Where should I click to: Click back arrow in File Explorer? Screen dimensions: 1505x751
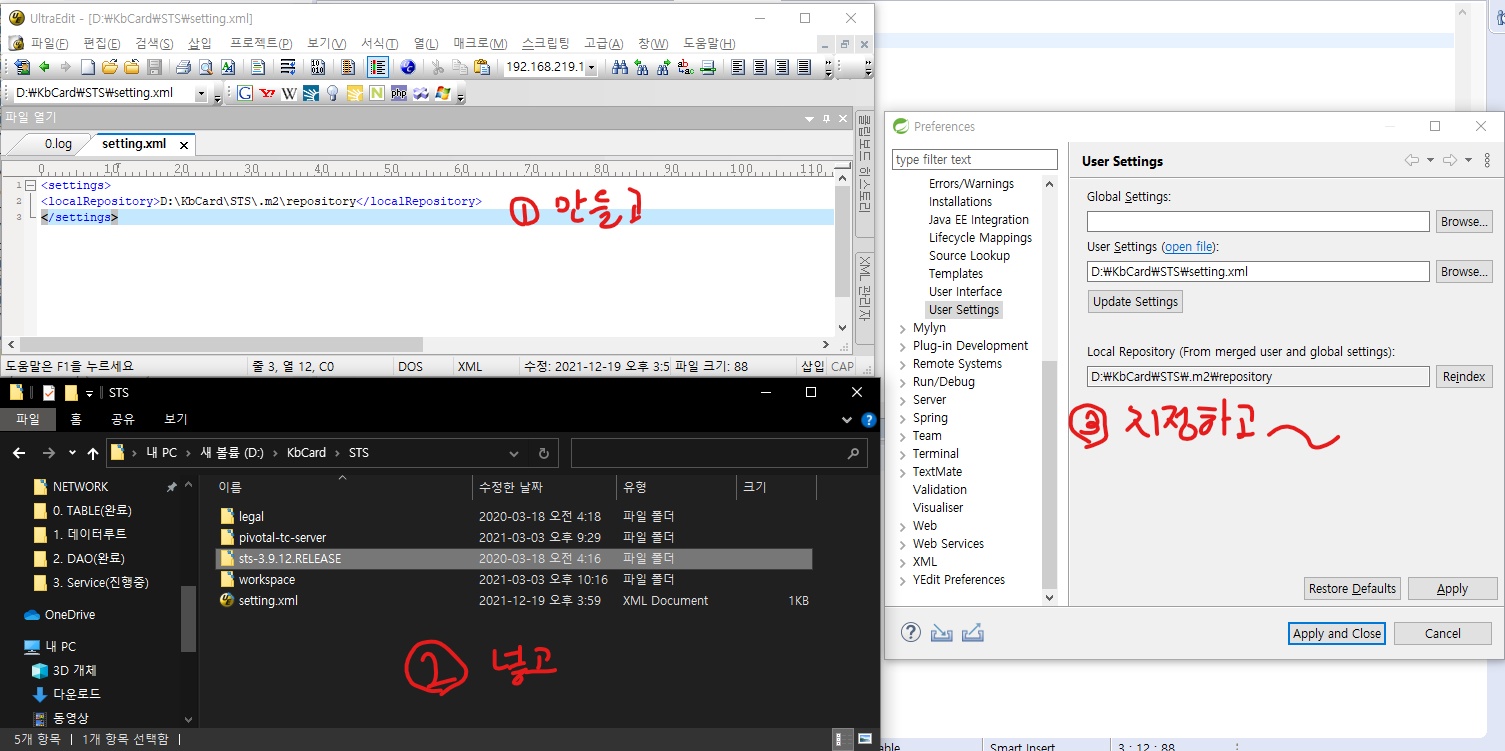click(x=19, y=453)
